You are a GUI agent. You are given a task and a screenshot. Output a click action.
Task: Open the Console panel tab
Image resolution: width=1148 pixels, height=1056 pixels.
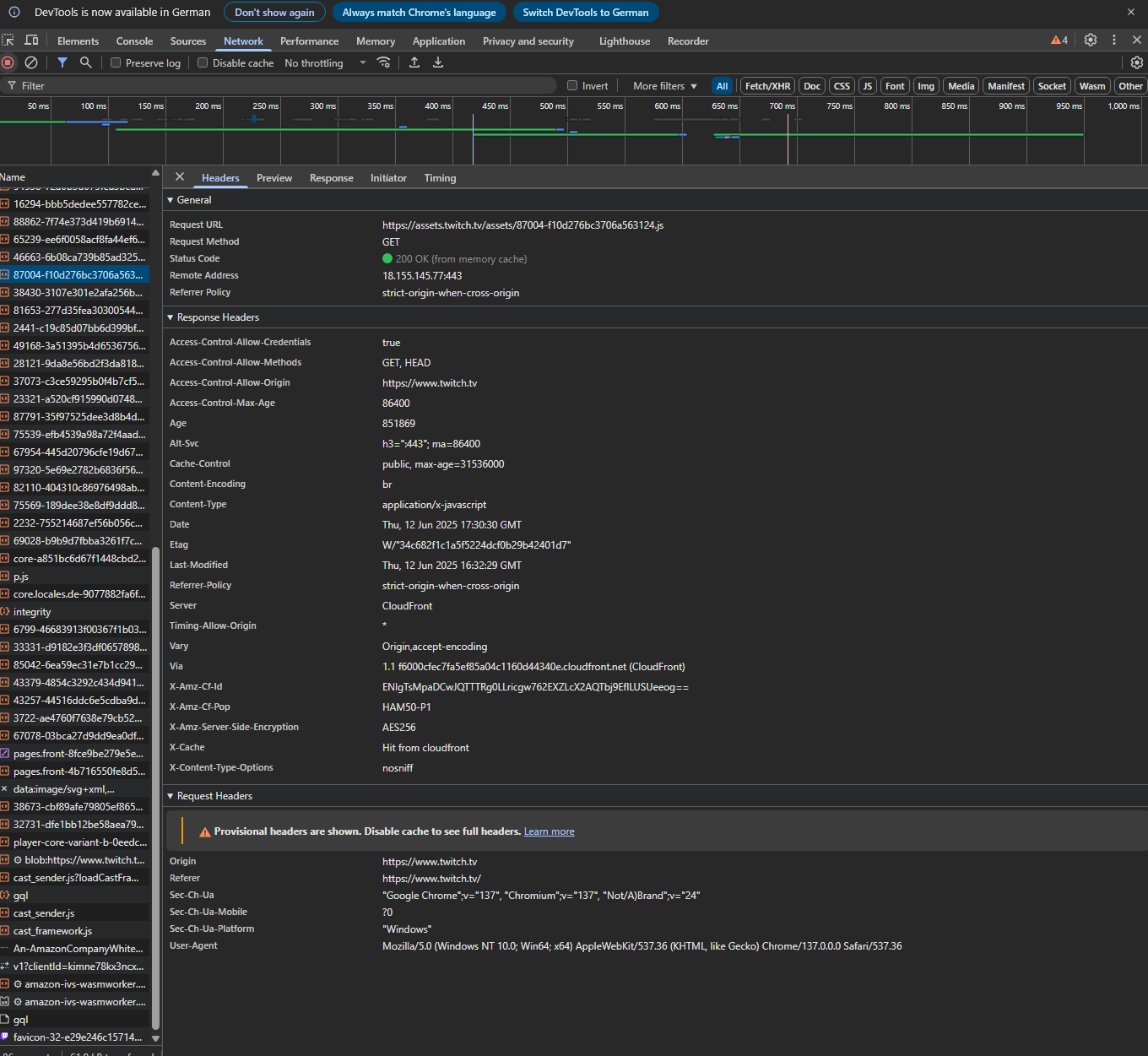[134, 41]
